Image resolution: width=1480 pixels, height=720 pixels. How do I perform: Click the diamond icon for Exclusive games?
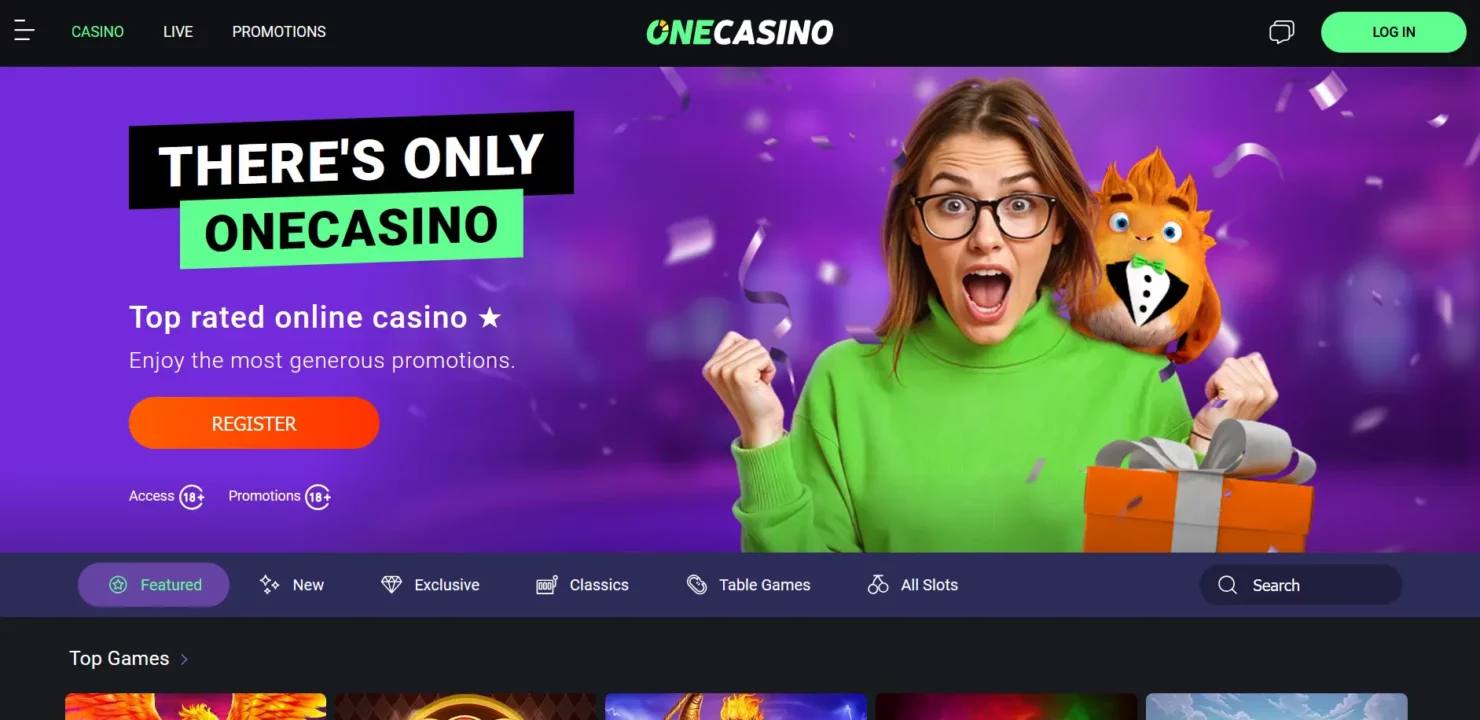[391, 585]
